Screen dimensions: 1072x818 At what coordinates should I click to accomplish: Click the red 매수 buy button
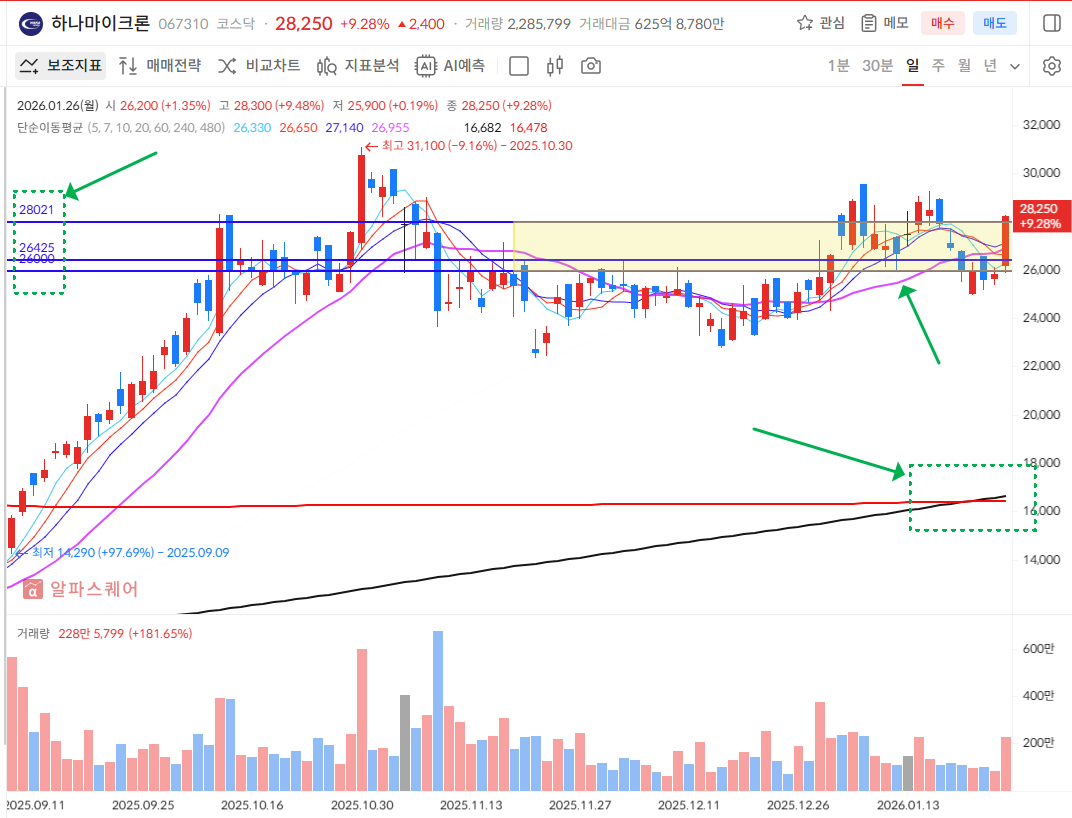click(x=942, y=23)
